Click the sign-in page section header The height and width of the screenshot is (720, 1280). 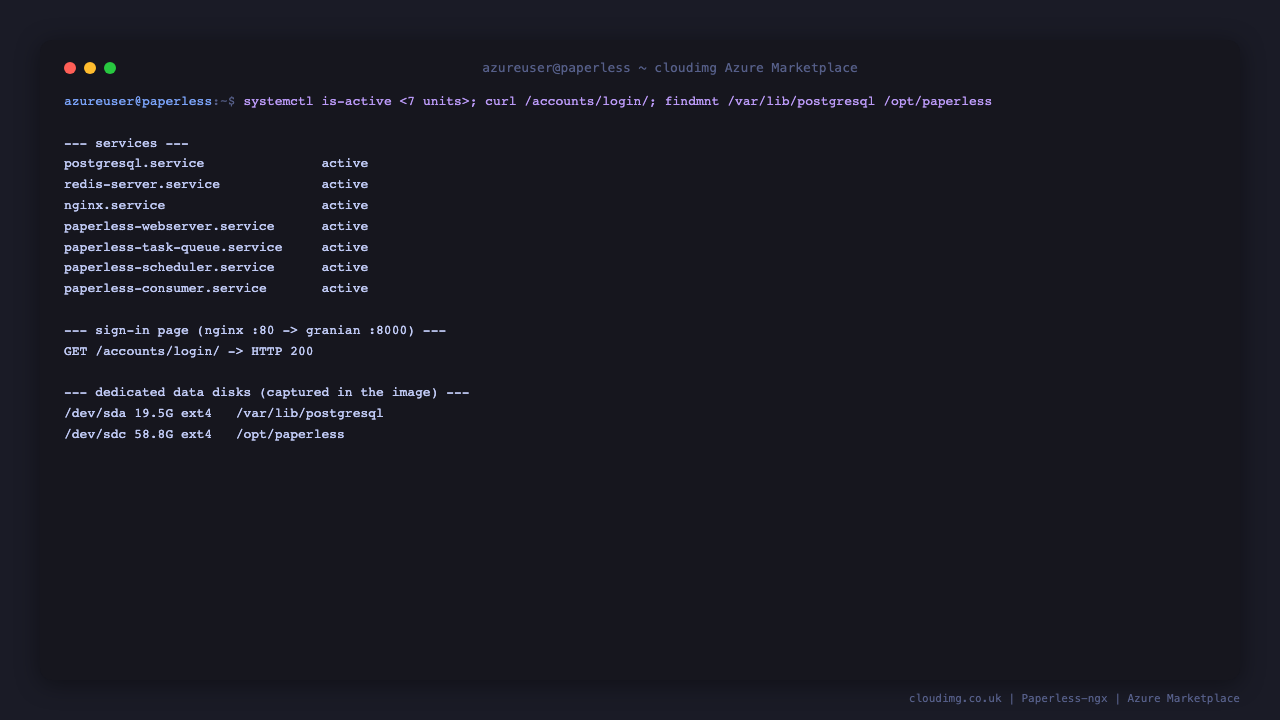pyautogui.click(x=255, y=330)
